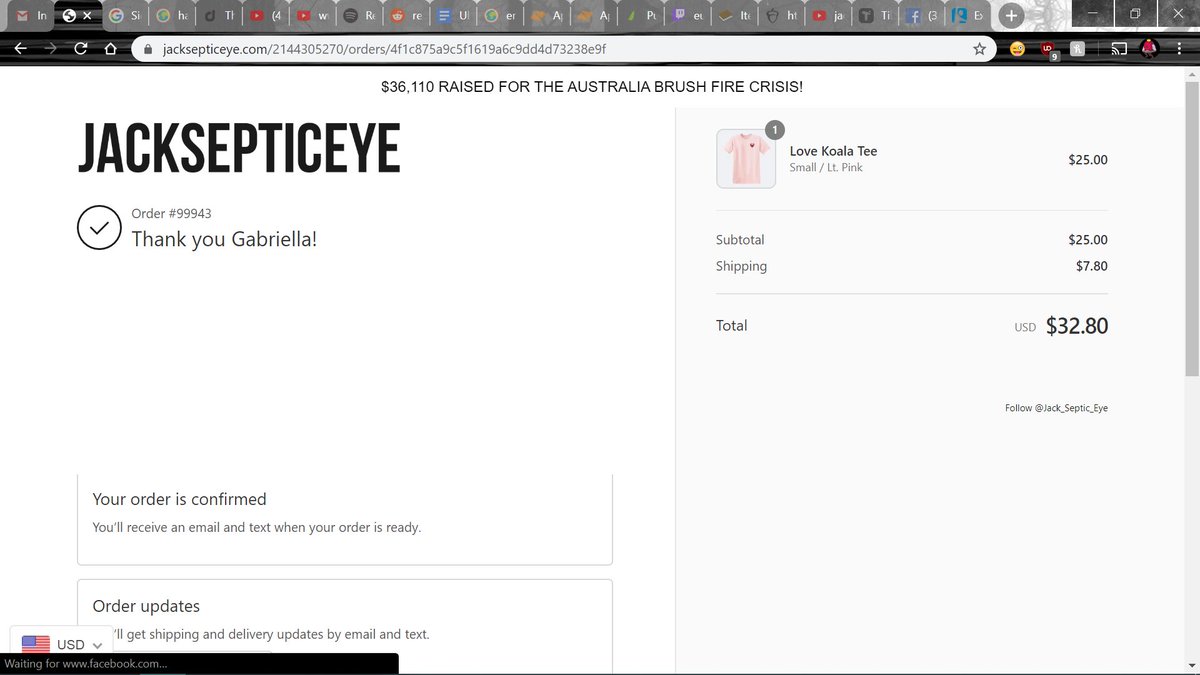Image resolution: width=1200 pixels, height=675 pixels.
Task: Click the order confirmed checkmark icon
Action: tap(100, 228)
